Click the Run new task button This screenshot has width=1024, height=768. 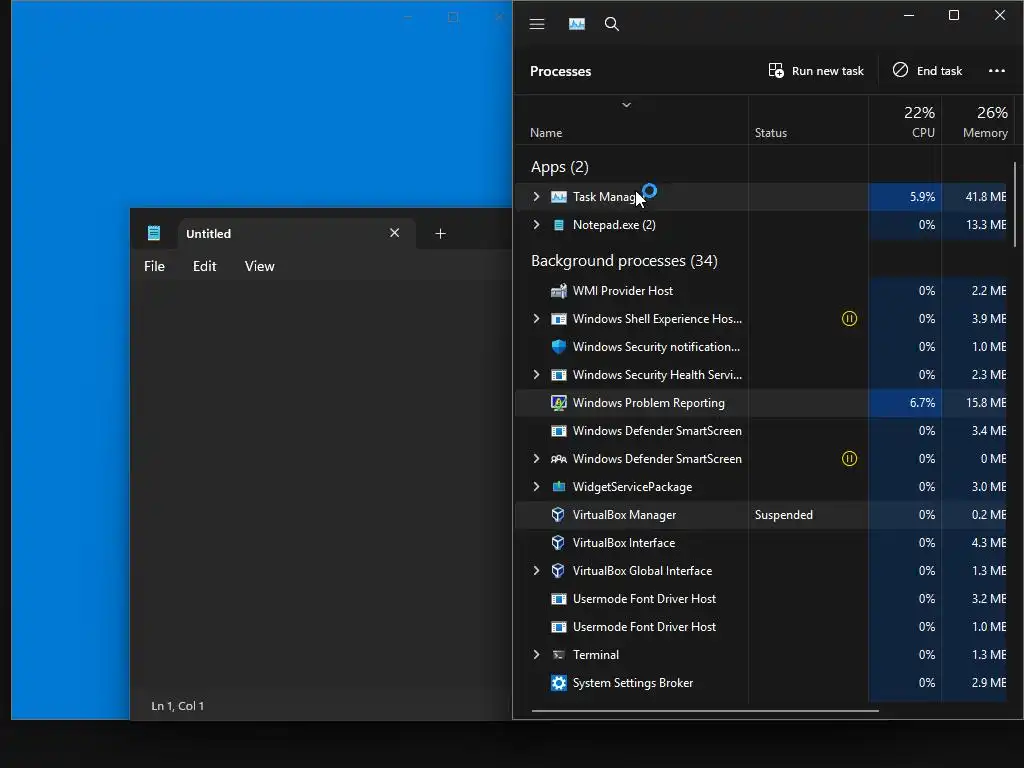816,71
